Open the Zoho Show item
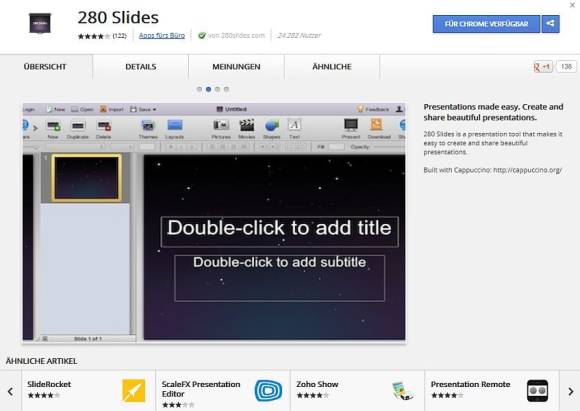 point(358,390)
